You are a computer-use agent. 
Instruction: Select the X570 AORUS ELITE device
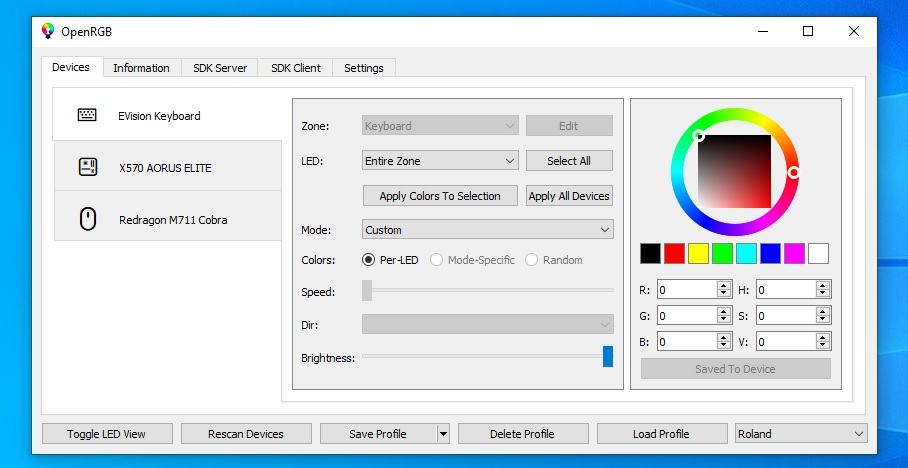point(168,166)
